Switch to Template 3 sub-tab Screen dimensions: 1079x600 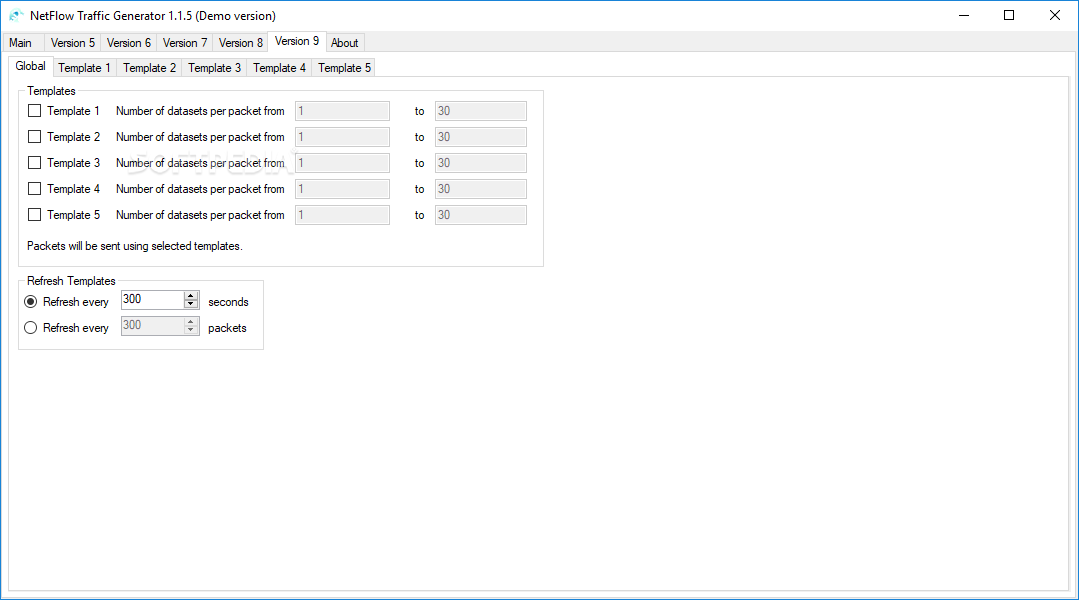[x=214, y=67]
